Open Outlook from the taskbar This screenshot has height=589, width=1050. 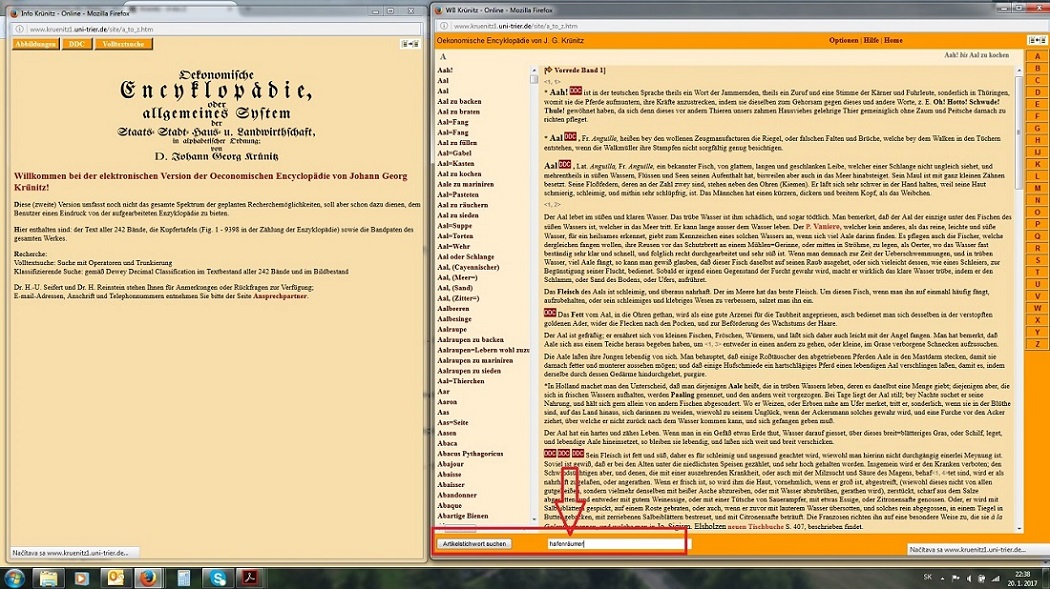(116, 578)
